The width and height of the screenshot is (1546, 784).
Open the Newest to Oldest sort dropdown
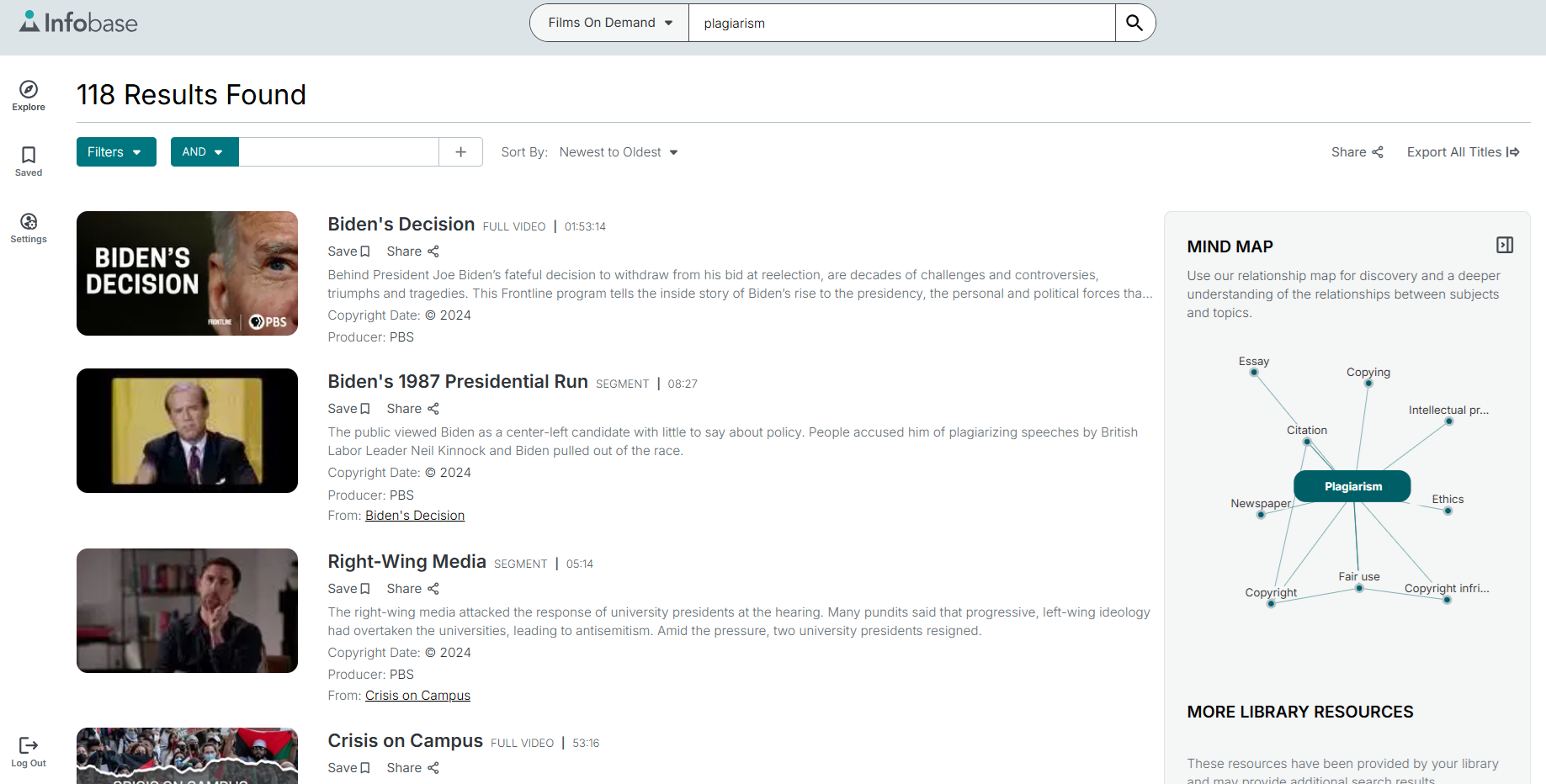(x=619, y=151)
